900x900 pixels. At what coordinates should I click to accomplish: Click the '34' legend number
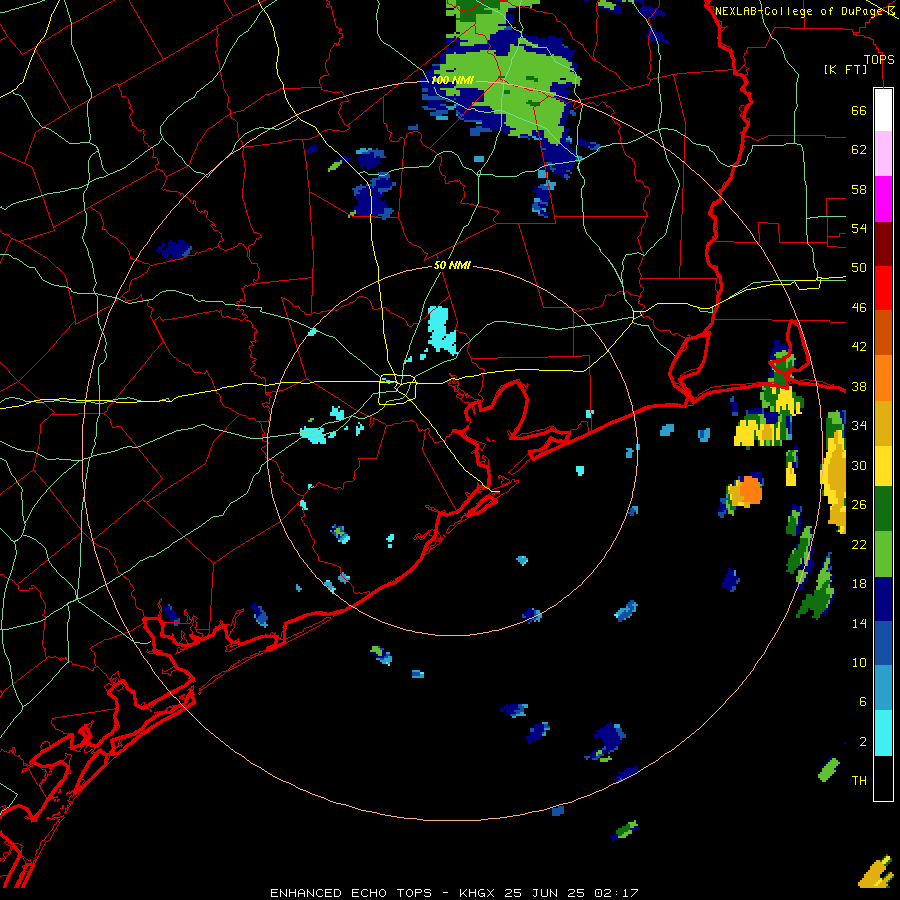click(859, 426)
